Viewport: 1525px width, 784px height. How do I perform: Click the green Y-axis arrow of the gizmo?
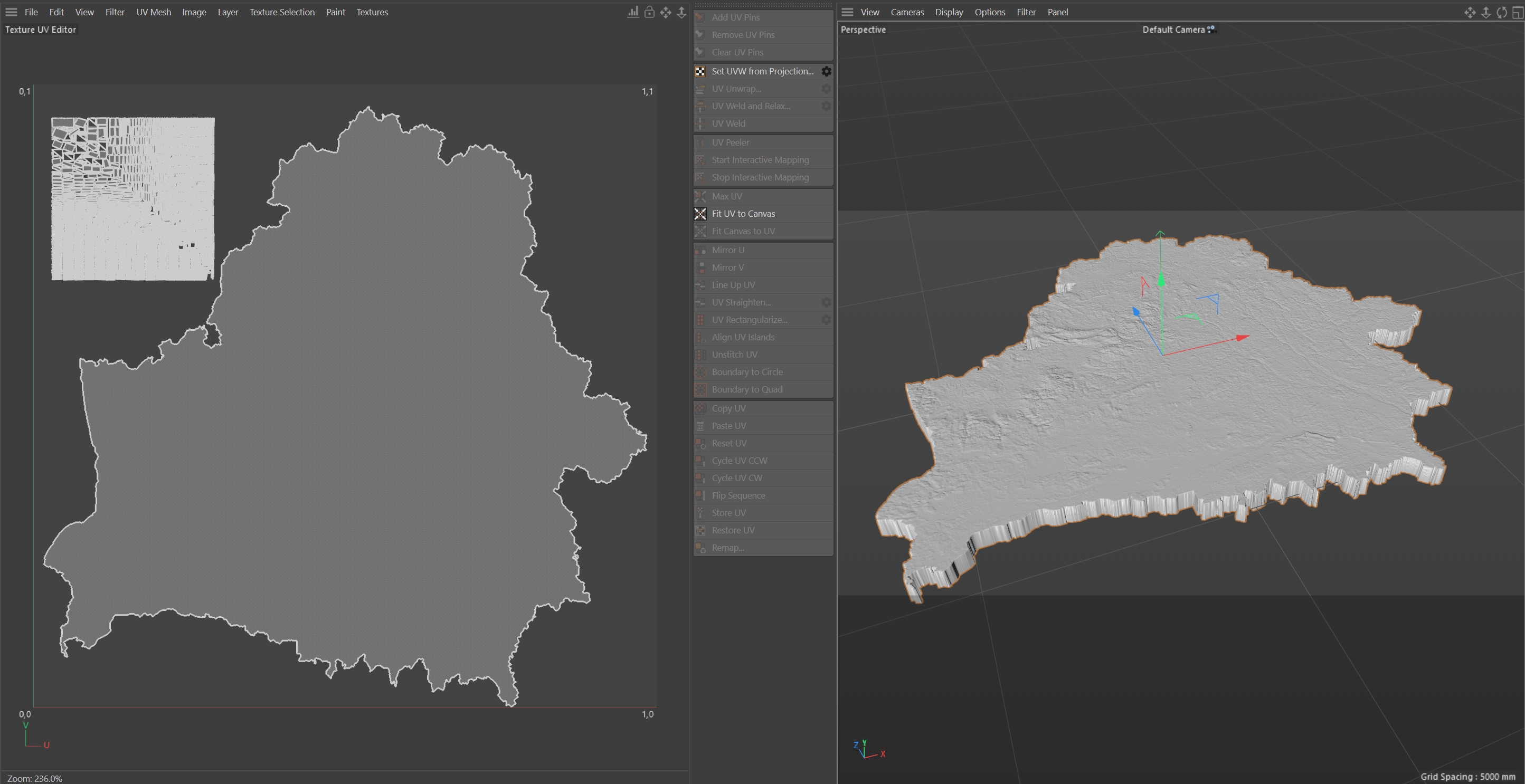(x=1161, y=280)
